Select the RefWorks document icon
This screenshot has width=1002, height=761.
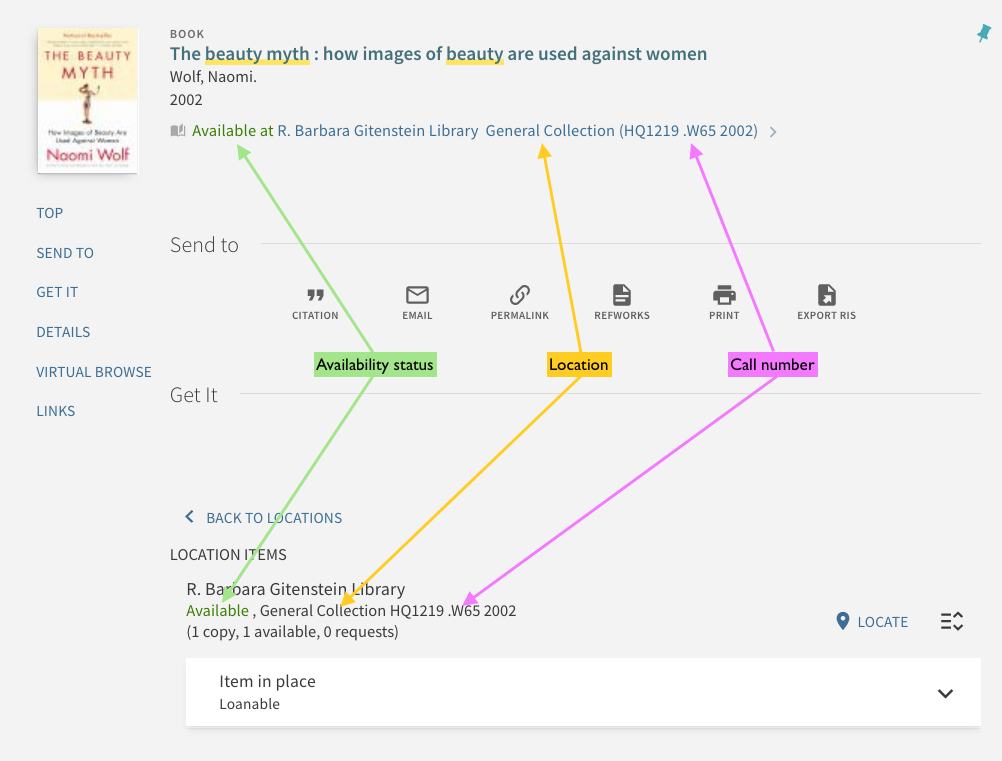click(622, 295)
